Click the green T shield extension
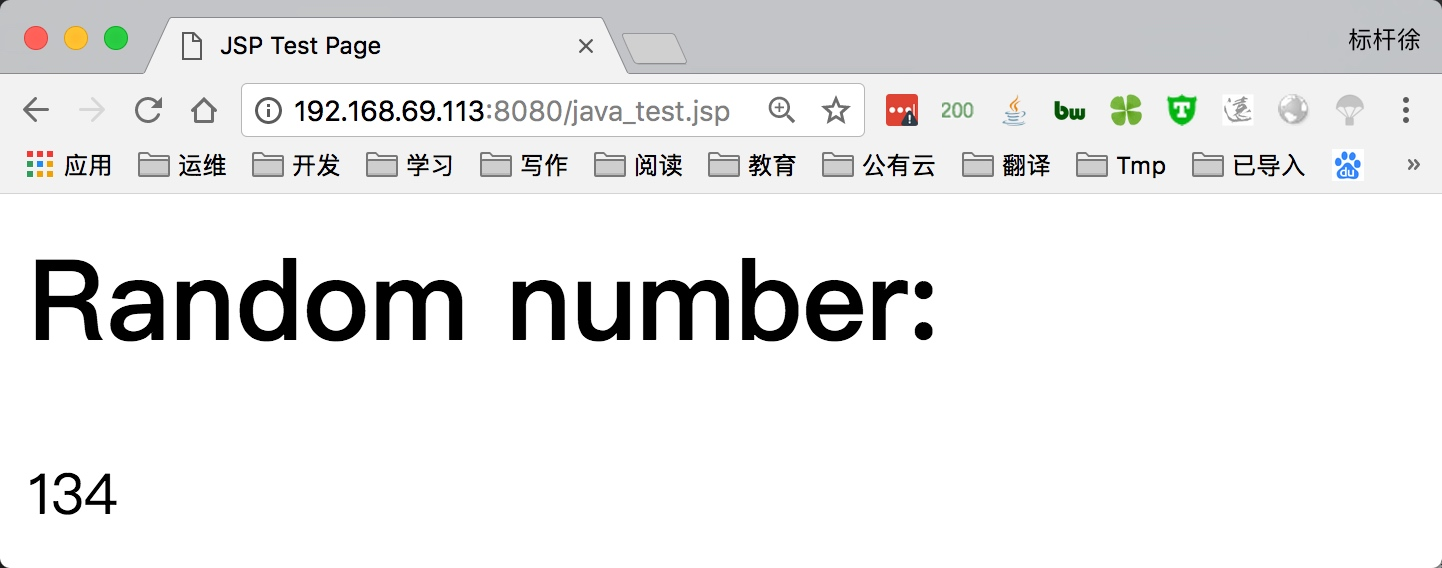This screenshot has height=568, width=1442. click(1182, 110)
